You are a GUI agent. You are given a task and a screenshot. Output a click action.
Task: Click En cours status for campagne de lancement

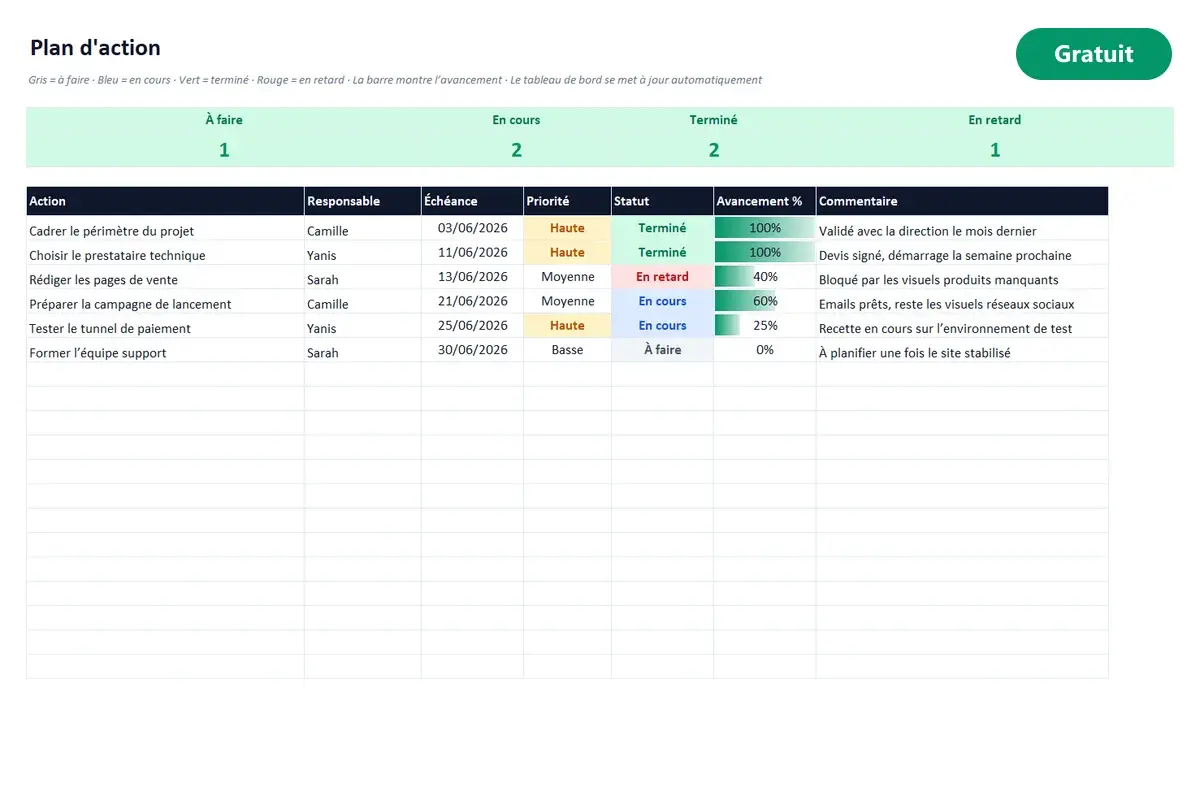[x=662, y=301]
